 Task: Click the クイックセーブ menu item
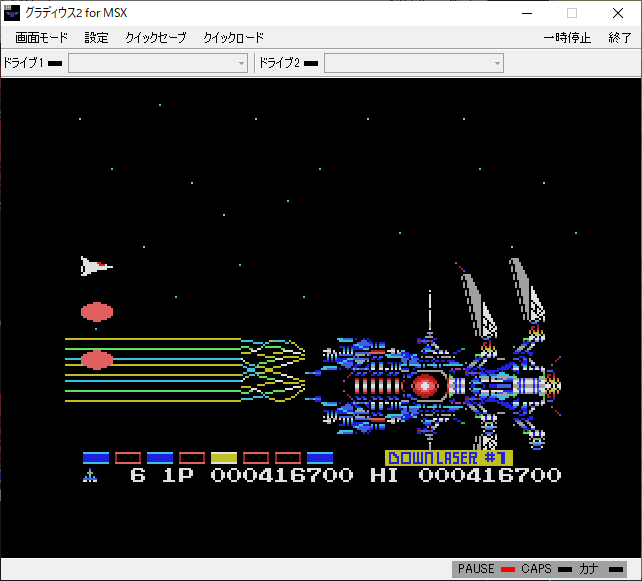point(156,38)
